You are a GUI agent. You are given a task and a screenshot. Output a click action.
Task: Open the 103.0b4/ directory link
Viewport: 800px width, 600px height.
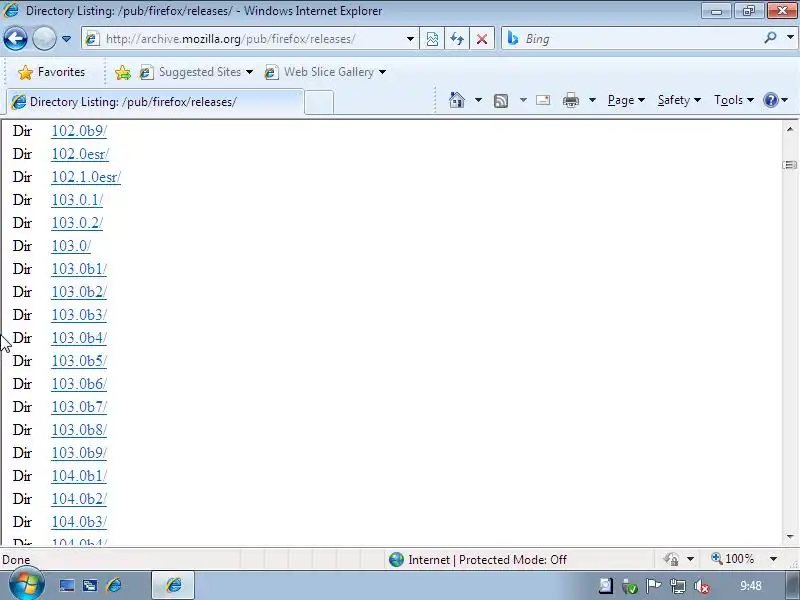[x=79, y=338]
